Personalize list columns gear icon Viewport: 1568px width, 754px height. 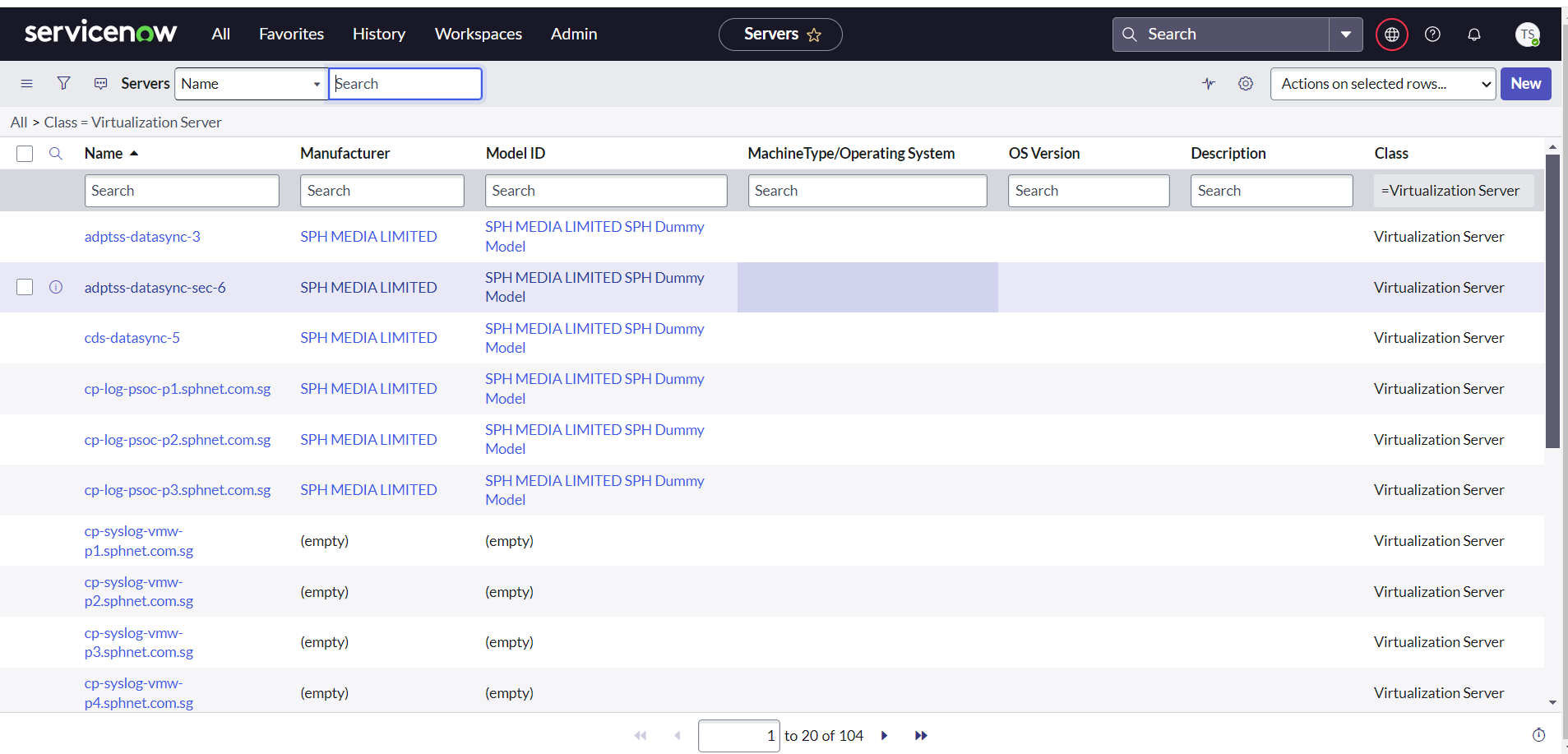coord(1246,84)
